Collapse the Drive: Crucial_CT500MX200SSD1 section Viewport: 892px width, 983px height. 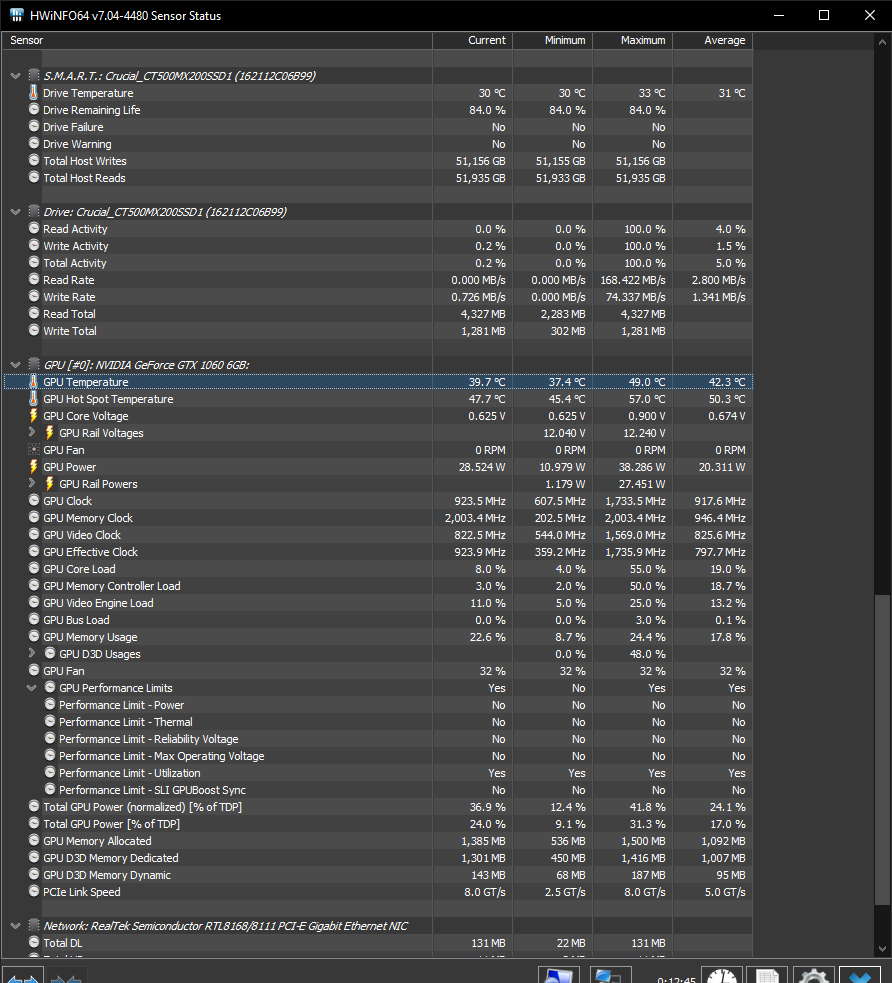[x=16, y=212]
